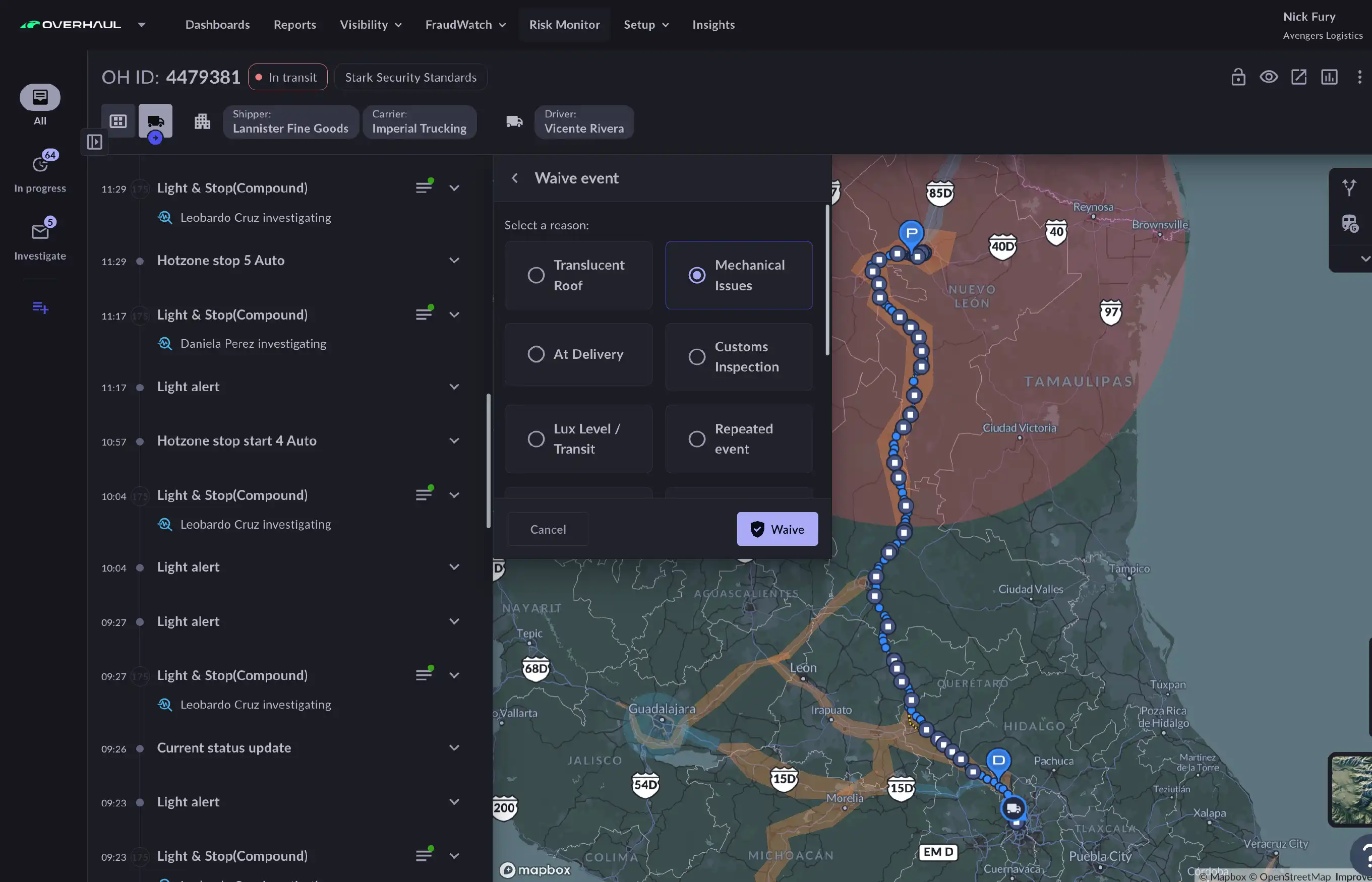Click the lock icon in header
This screenshot has width=1372, height=882.
(x=1238, y=77)
